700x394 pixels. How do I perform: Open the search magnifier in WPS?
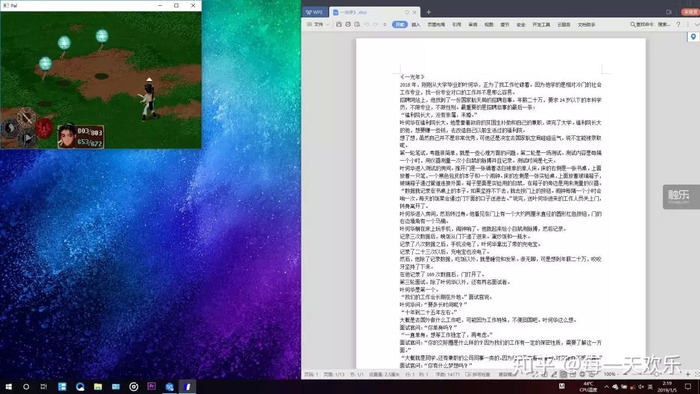pyautogui.click(x=632, y=25)
